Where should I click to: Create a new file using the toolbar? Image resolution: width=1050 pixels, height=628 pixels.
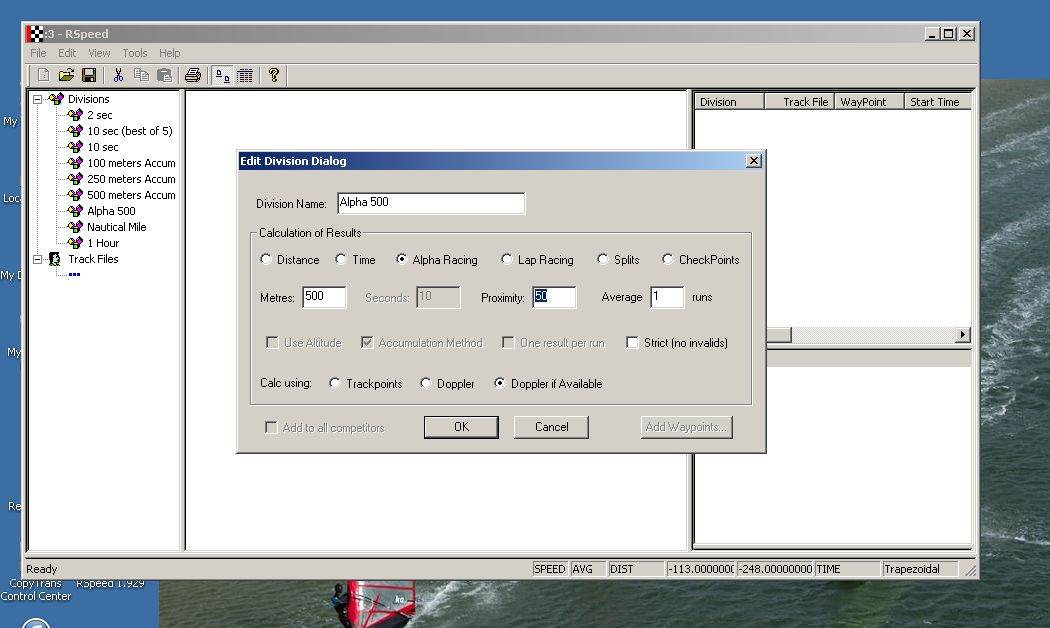42,74
